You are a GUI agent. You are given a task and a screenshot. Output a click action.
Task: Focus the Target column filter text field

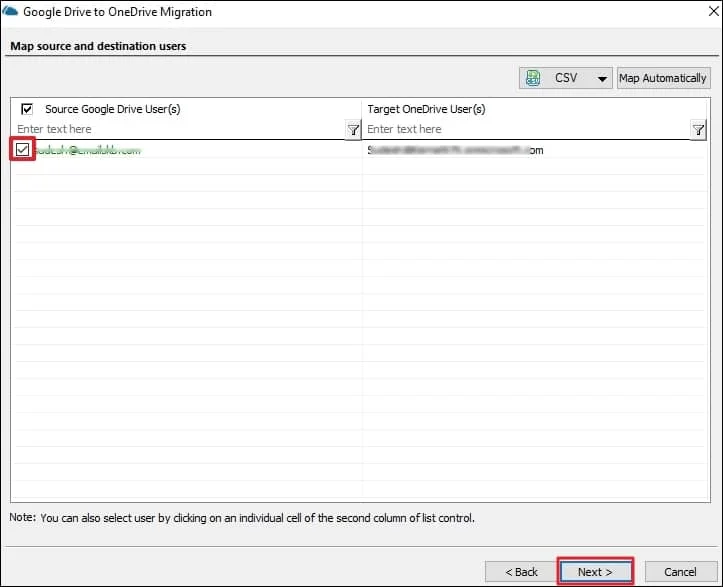point(528,129)
